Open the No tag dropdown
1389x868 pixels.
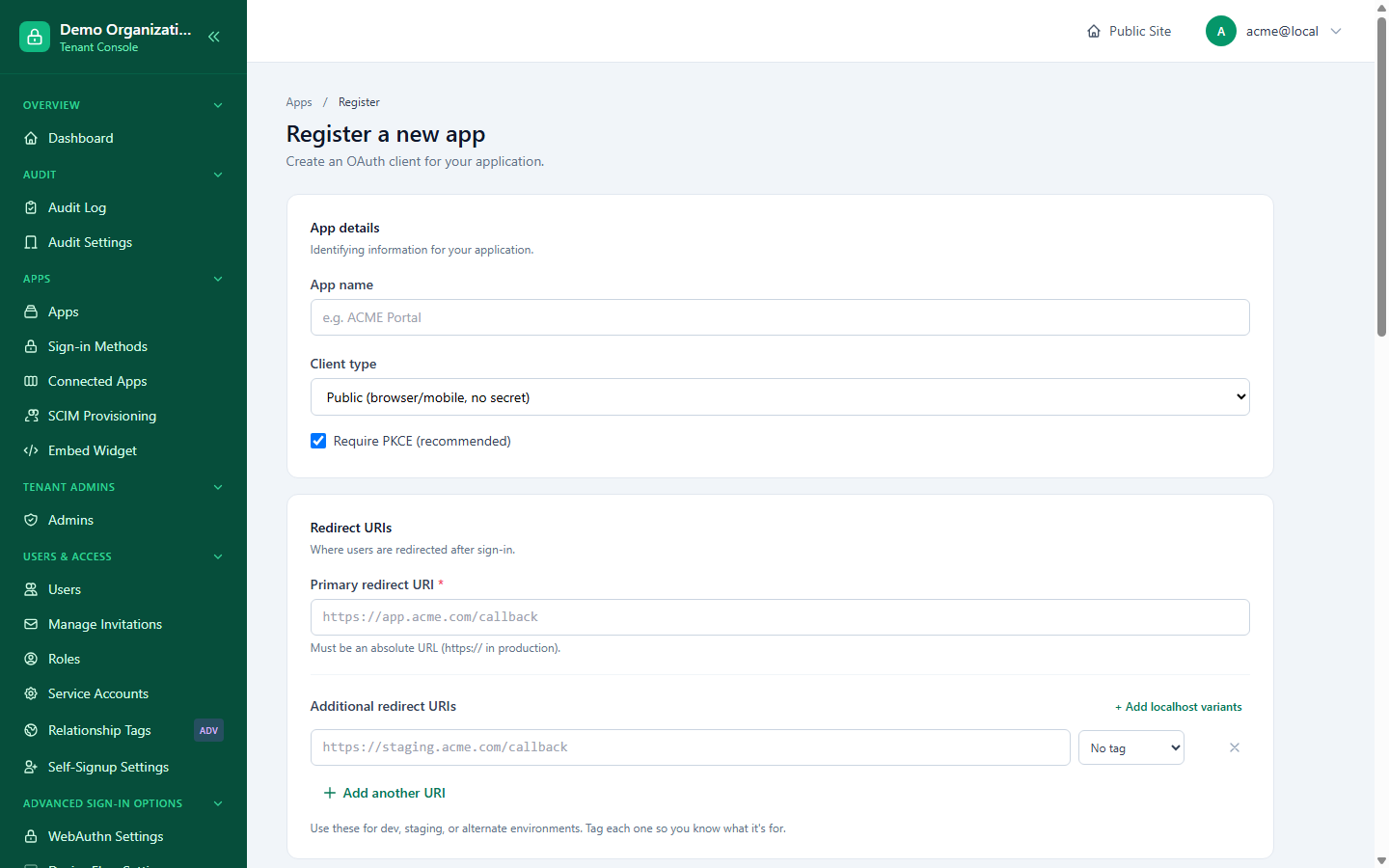point(1131,747)
